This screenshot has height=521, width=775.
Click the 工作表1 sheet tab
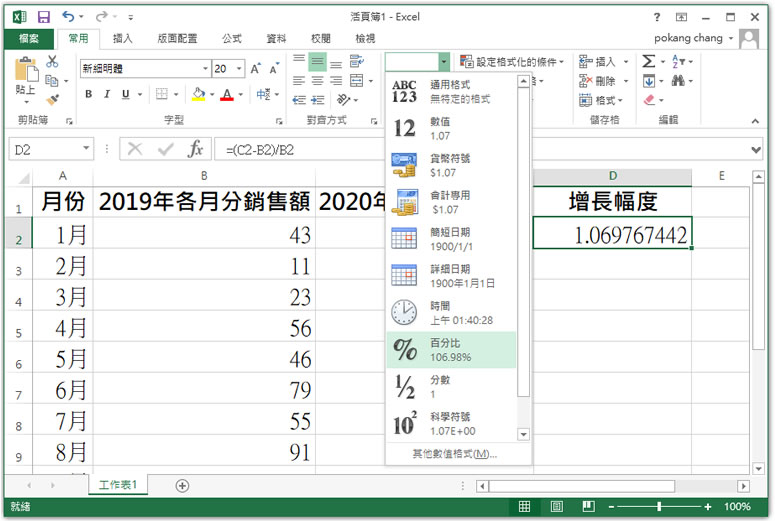point(118,485)
